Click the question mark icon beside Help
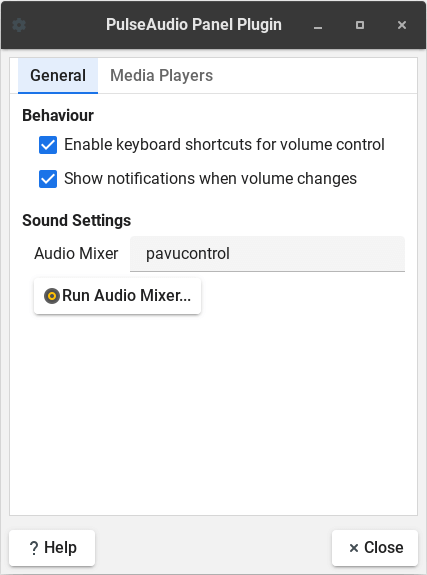This screenshot has height=575, width=427. pyautogui.click(x=34, y=548)
